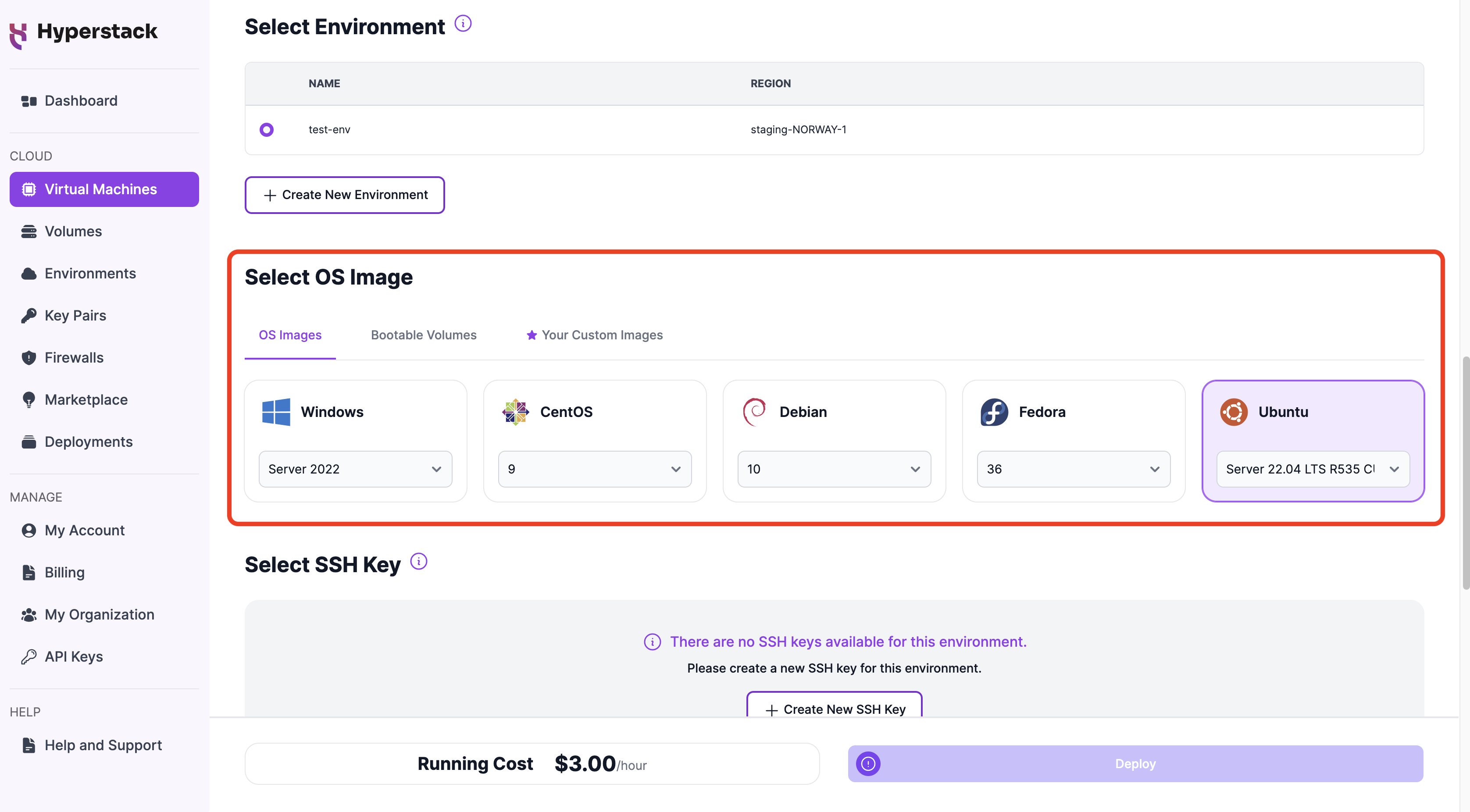Switch to the Bootable Volumes tab
Image resolution: width=1470 pixels, height=812 pixels.
pyautogui.click(x=424, y=335)
